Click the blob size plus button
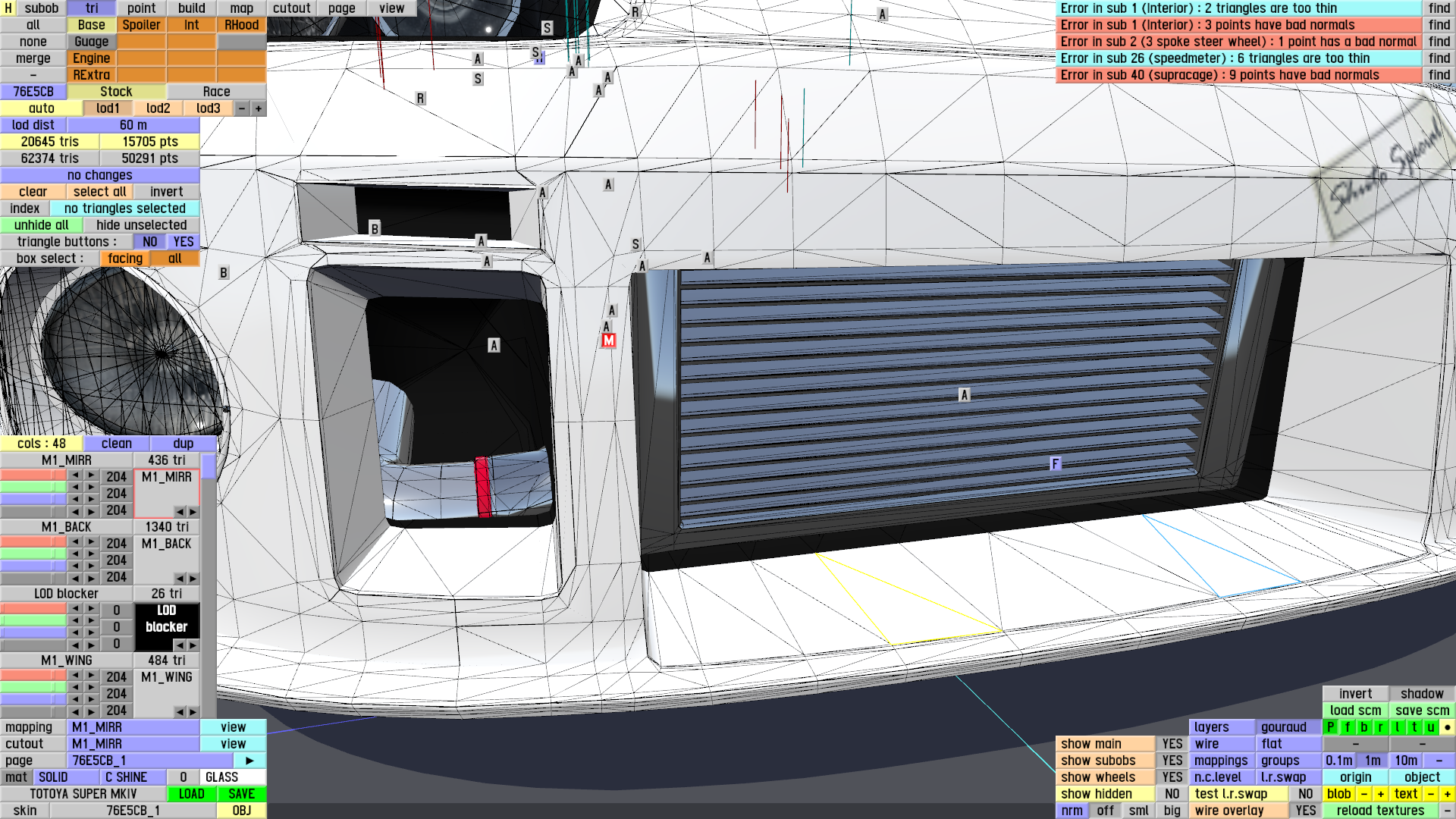This screenshot has width=1456, height=819. coord(1380,794)
